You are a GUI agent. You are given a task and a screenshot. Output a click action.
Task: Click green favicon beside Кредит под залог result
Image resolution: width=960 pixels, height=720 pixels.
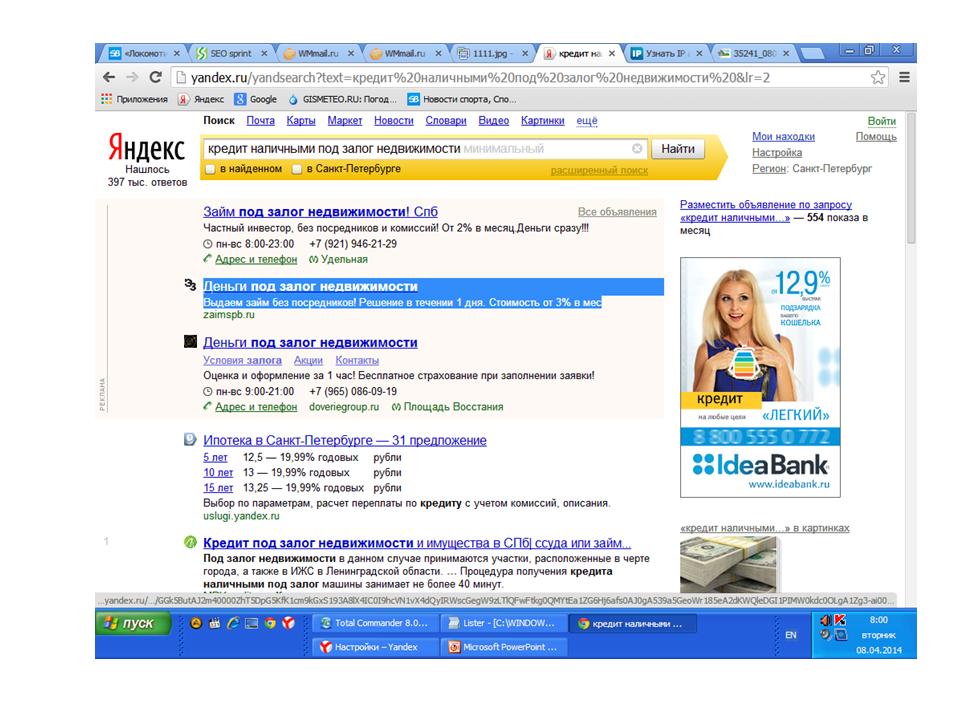point(190,542)
